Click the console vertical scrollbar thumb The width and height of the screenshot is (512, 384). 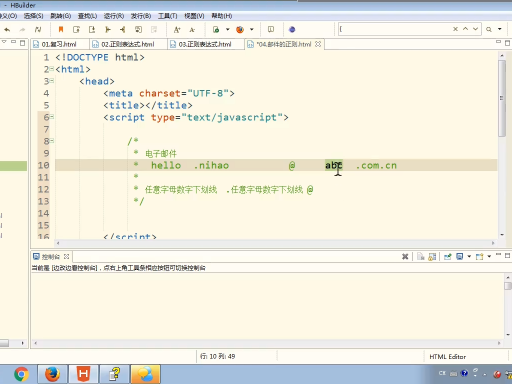pos(508,286)
